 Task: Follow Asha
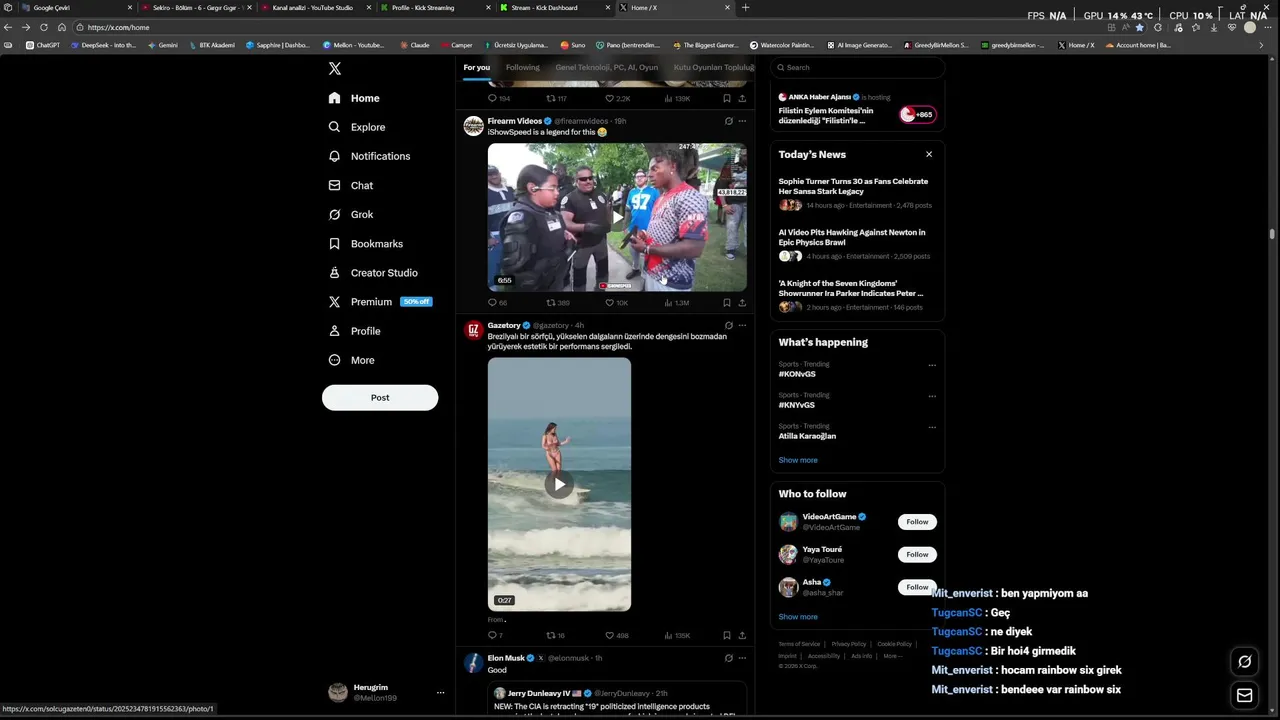[917, 587]
